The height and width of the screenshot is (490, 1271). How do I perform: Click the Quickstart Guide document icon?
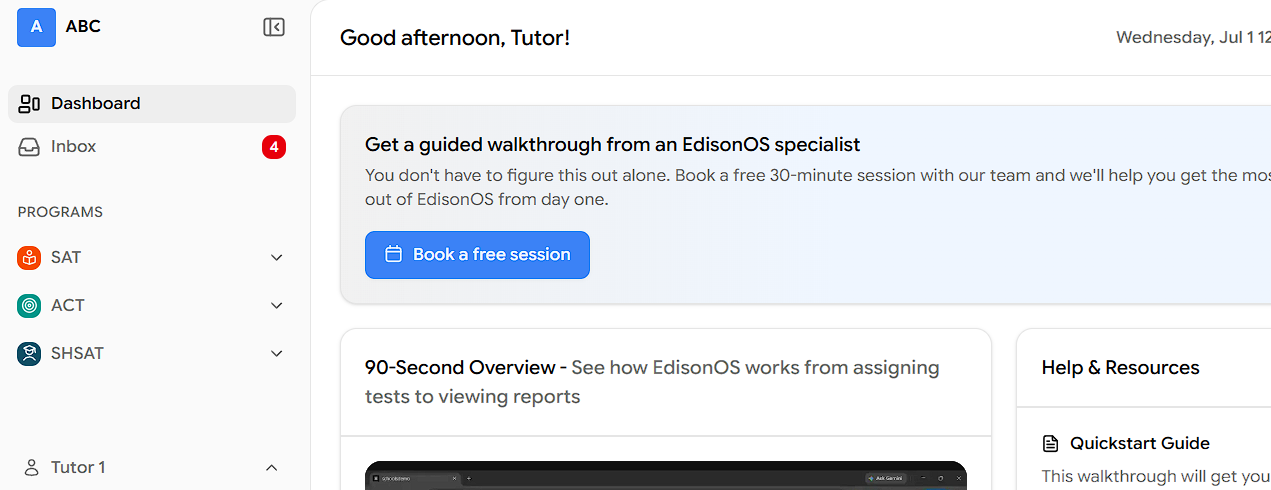(x=1050, y=443)
